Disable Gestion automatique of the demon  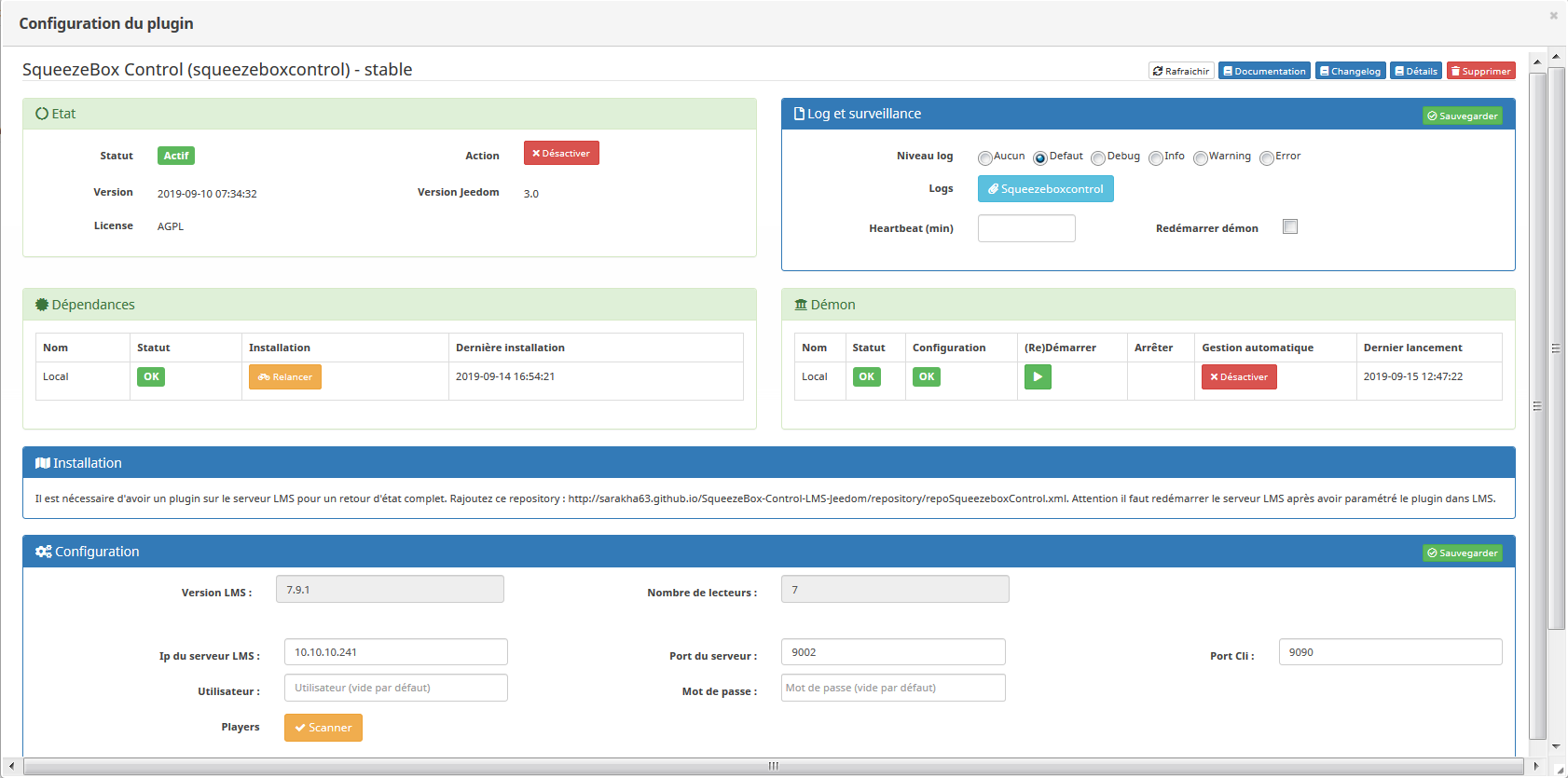pos(1239,376)
